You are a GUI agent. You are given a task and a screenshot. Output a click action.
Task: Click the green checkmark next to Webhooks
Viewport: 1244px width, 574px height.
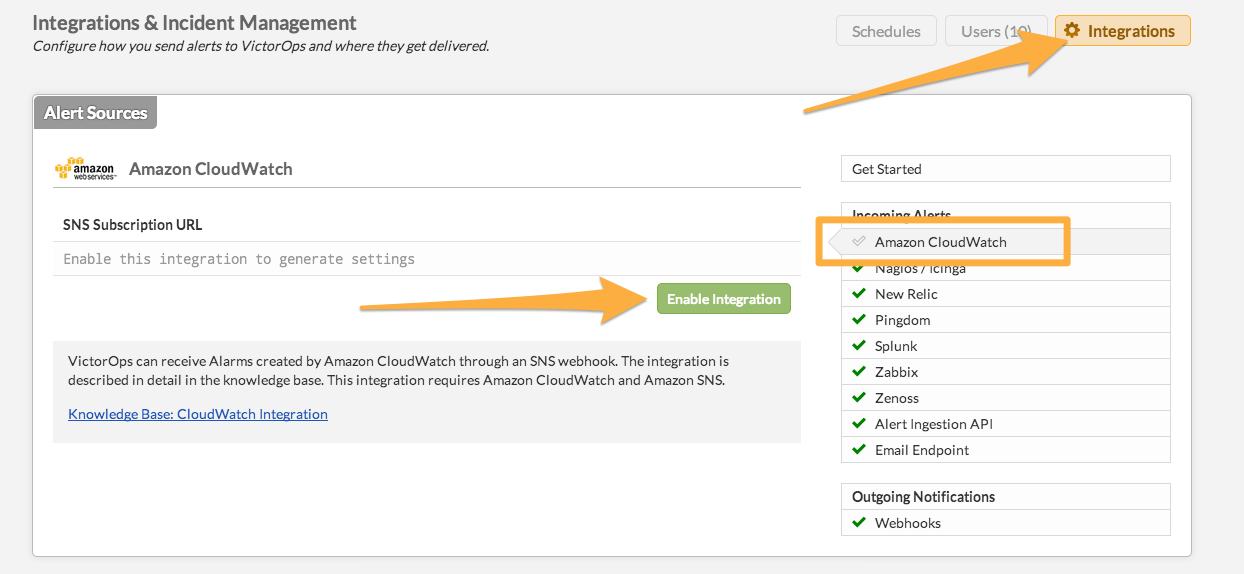pos(858,522)
